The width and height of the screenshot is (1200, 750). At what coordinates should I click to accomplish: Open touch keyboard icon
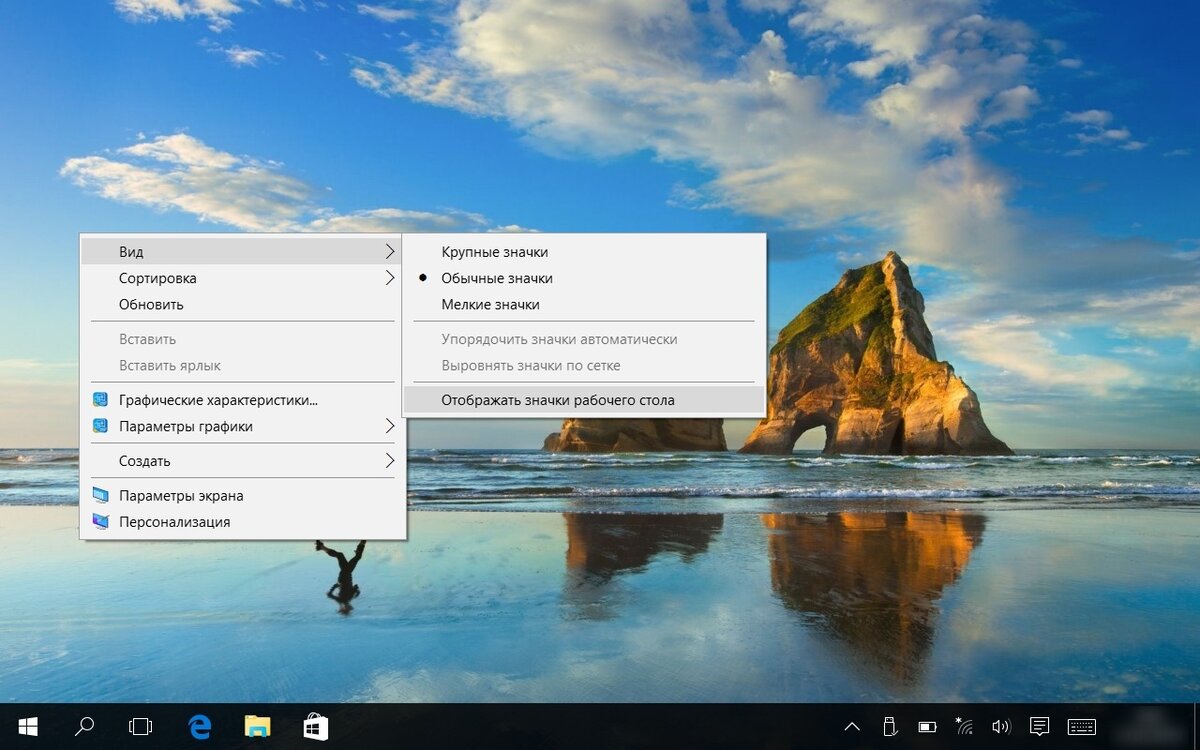[1081, 727]
